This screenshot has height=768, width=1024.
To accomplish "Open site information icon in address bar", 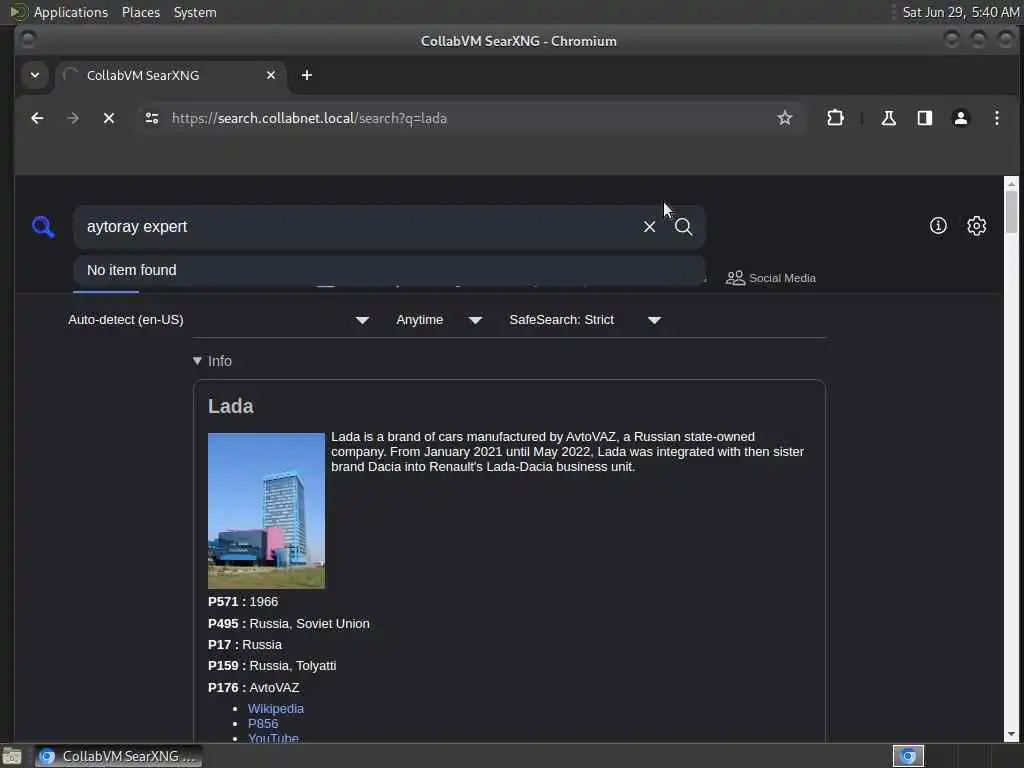I will pos(152,118).
